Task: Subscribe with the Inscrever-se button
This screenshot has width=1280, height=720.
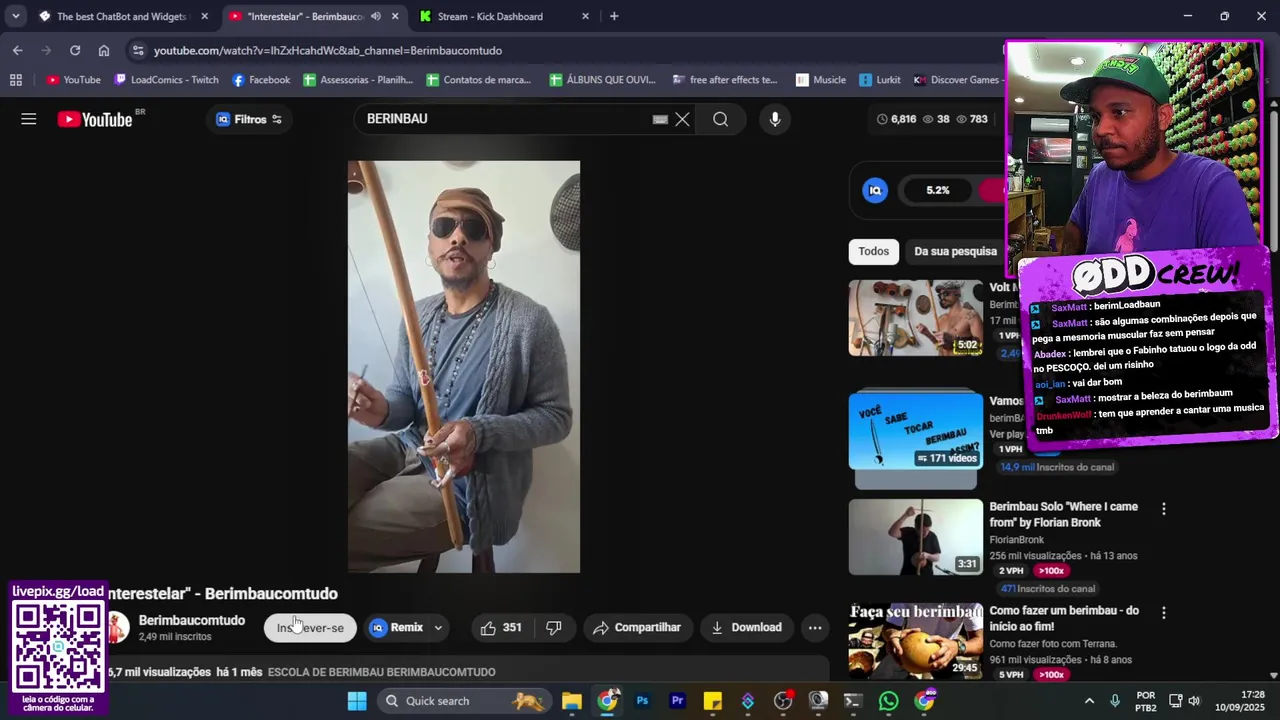Action: tap(310, 627)
